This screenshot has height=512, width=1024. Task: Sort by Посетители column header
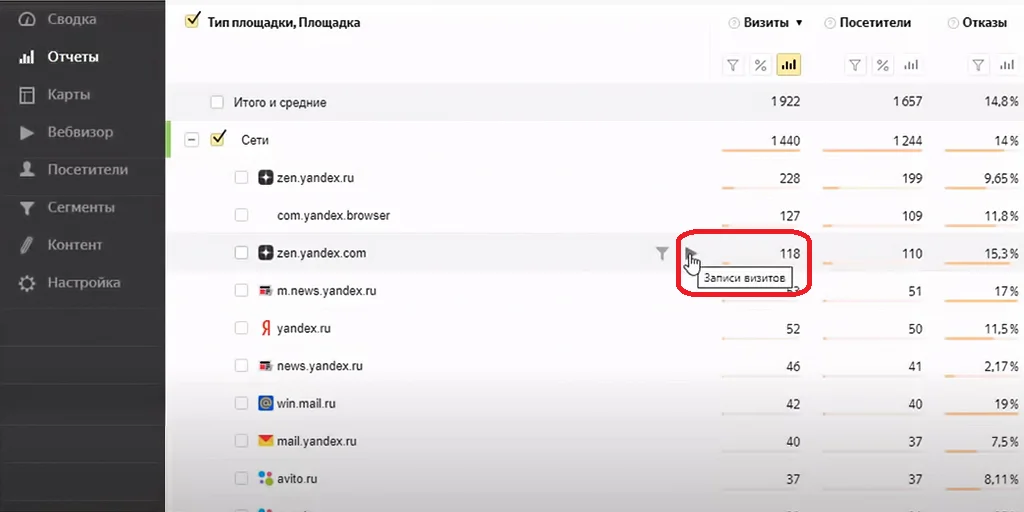pos(875,23)
